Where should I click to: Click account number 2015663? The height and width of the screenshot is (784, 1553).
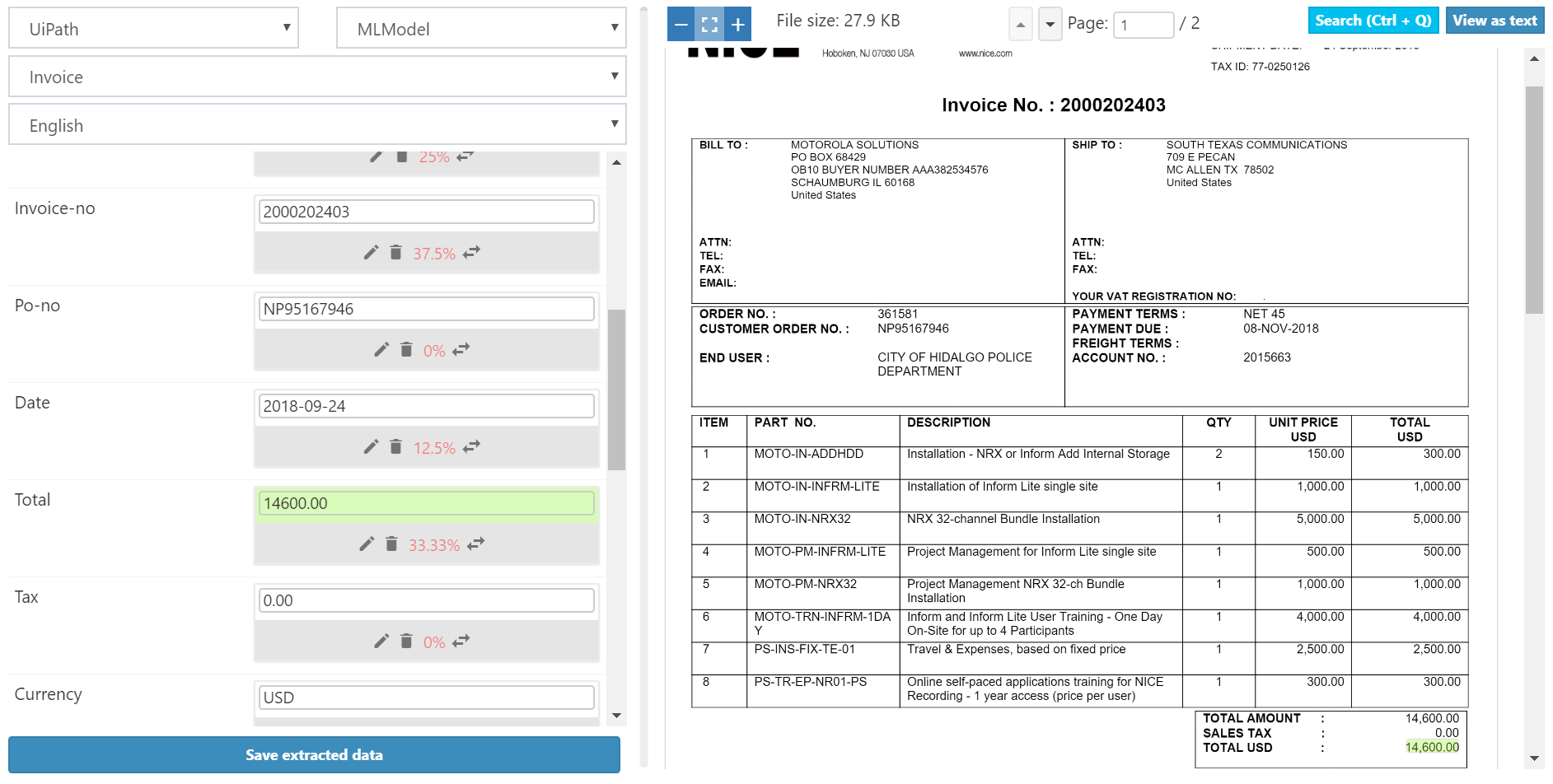point(1267,357)
